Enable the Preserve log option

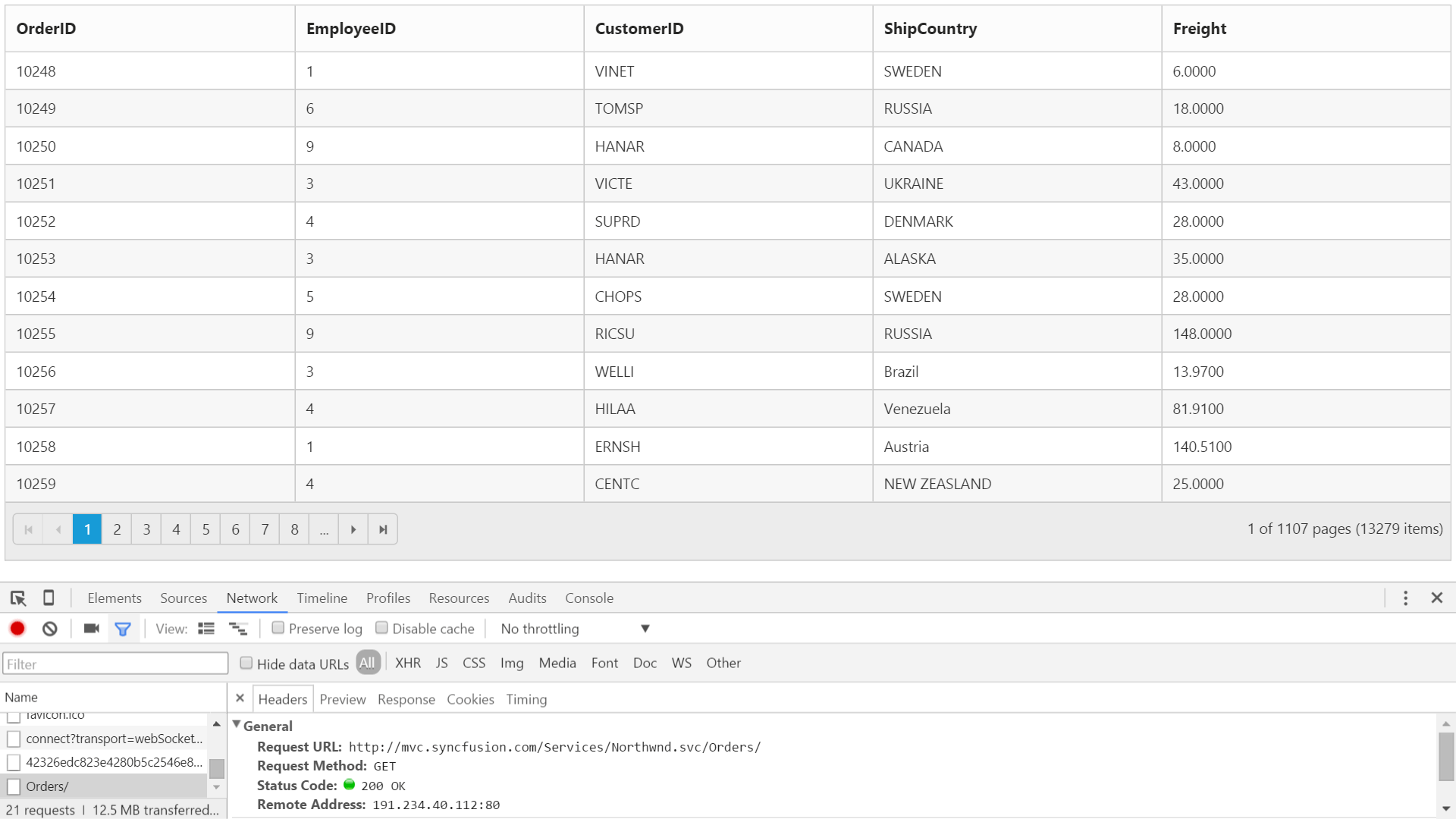click(279, 628)
